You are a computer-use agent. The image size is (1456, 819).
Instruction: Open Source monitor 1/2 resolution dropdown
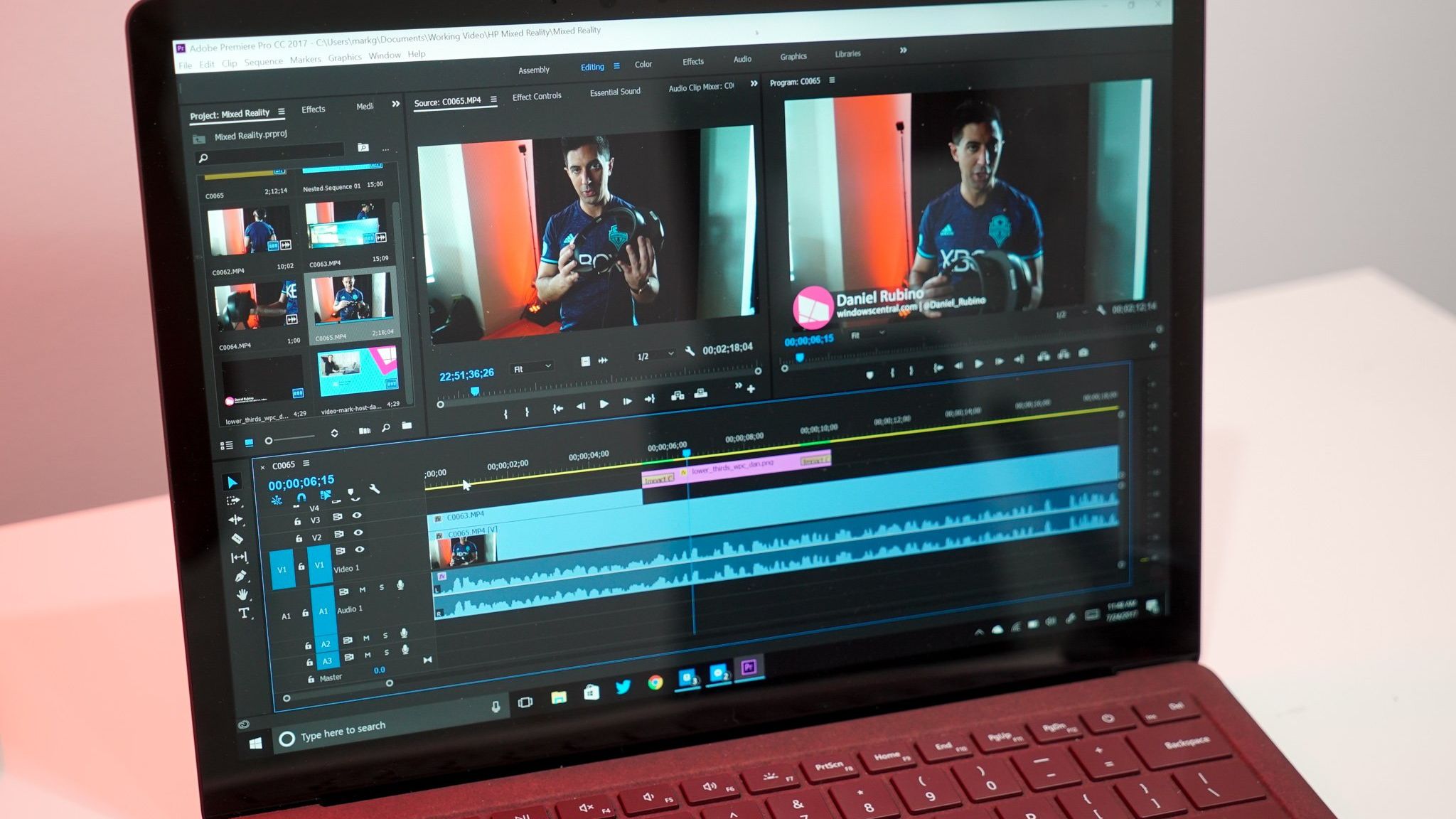[x=654, y=355]
